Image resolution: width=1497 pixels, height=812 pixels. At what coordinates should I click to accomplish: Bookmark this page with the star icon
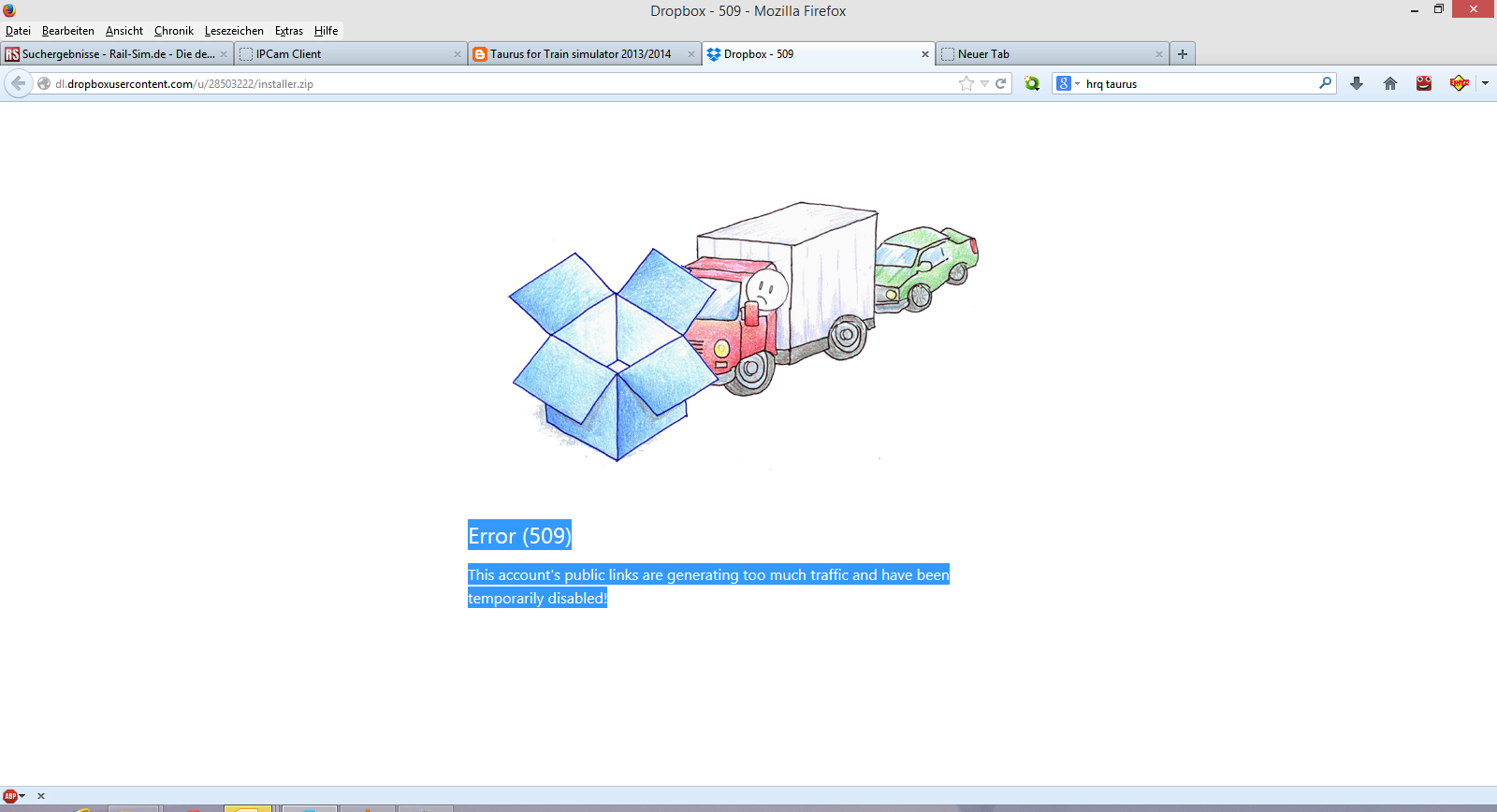(x=967, y=83)
